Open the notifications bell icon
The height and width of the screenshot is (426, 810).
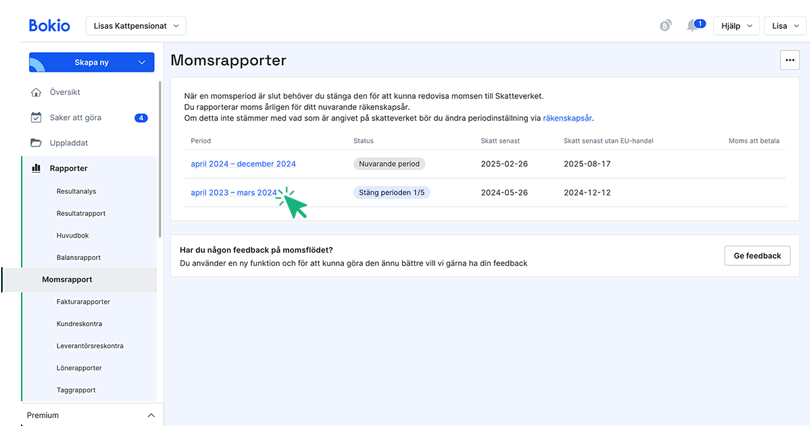click(x=692, y=26)
